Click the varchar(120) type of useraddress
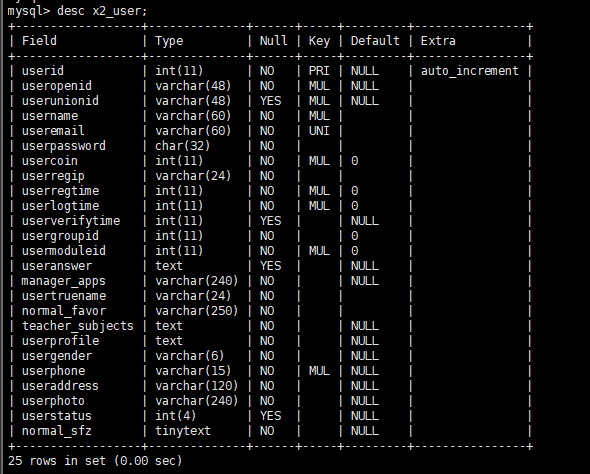Viewport: 590px width, 474px height. click(x=196, y=386)
